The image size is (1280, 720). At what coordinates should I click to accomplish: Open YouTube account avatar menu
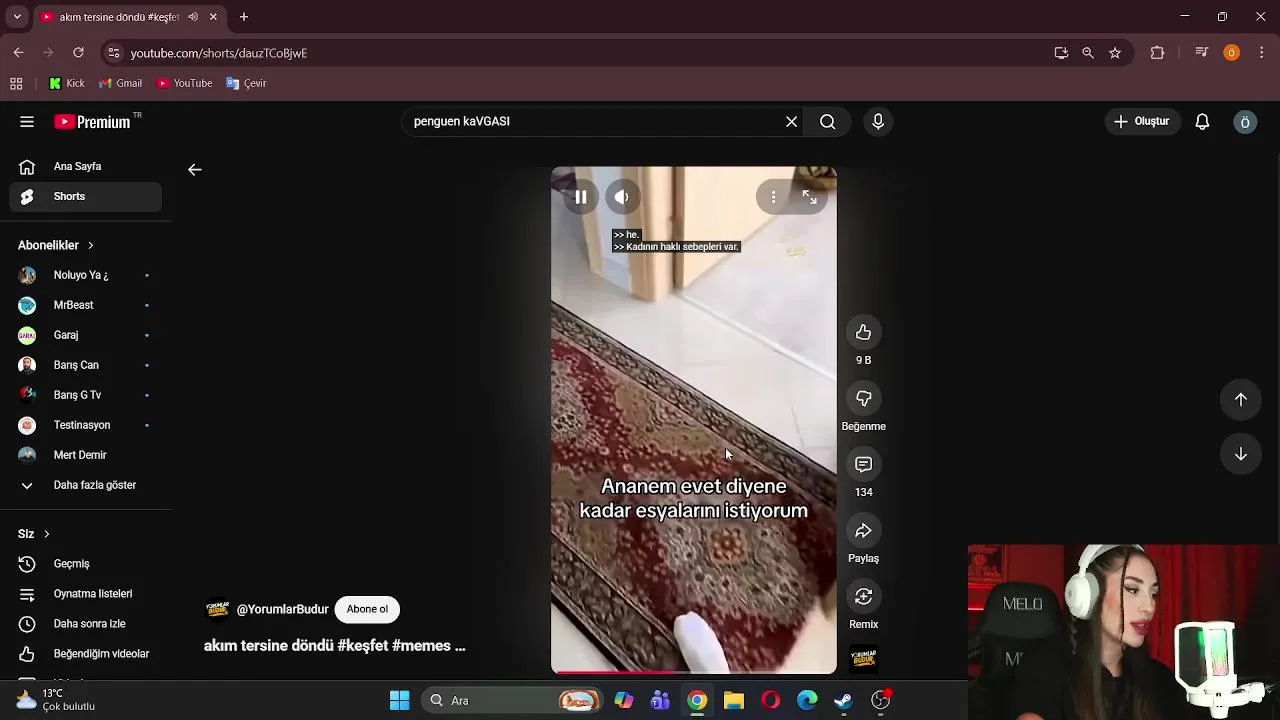point(1245,122)
